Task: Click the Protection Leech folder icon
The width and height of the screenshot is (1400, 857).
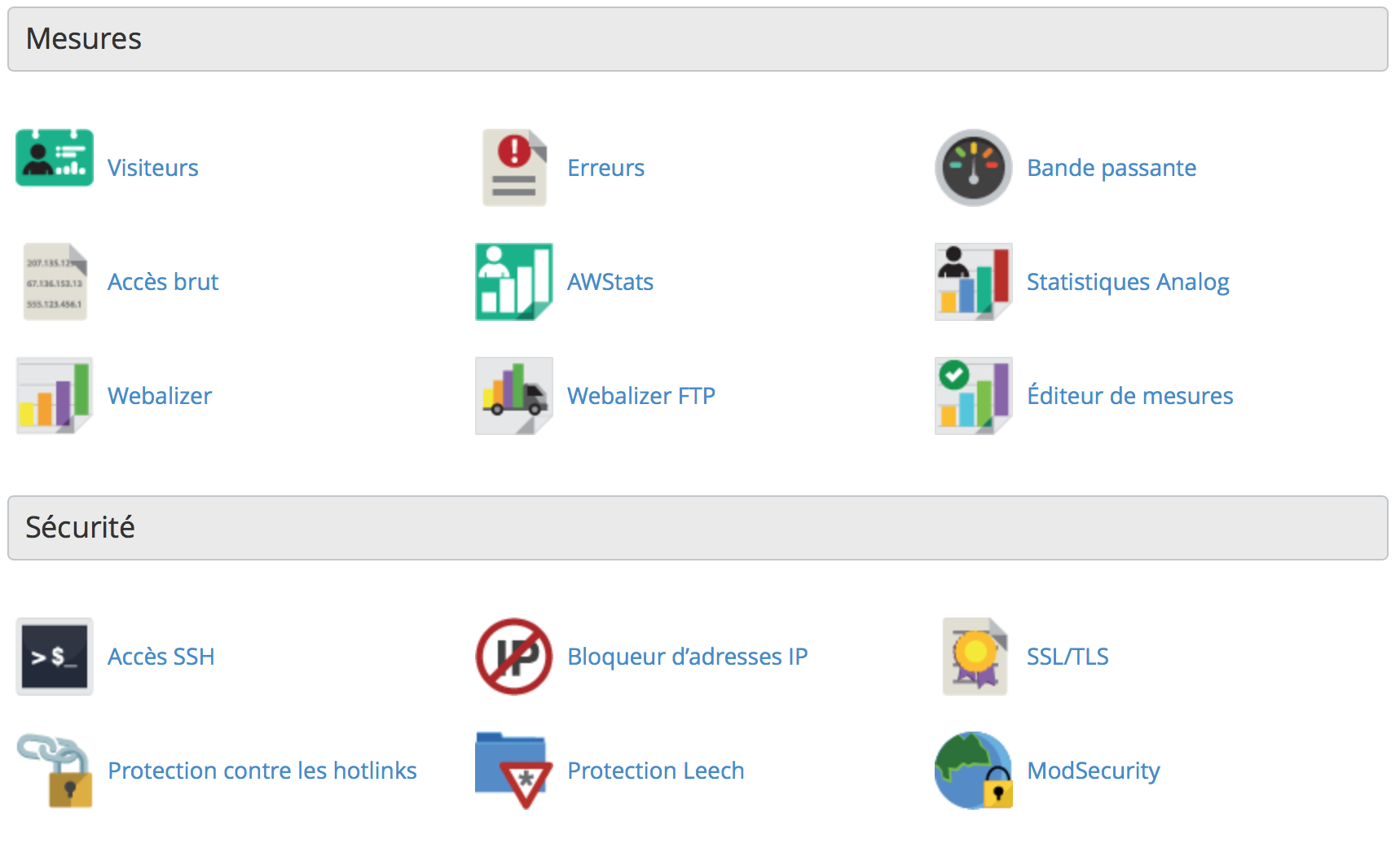Action: point(514,770)
